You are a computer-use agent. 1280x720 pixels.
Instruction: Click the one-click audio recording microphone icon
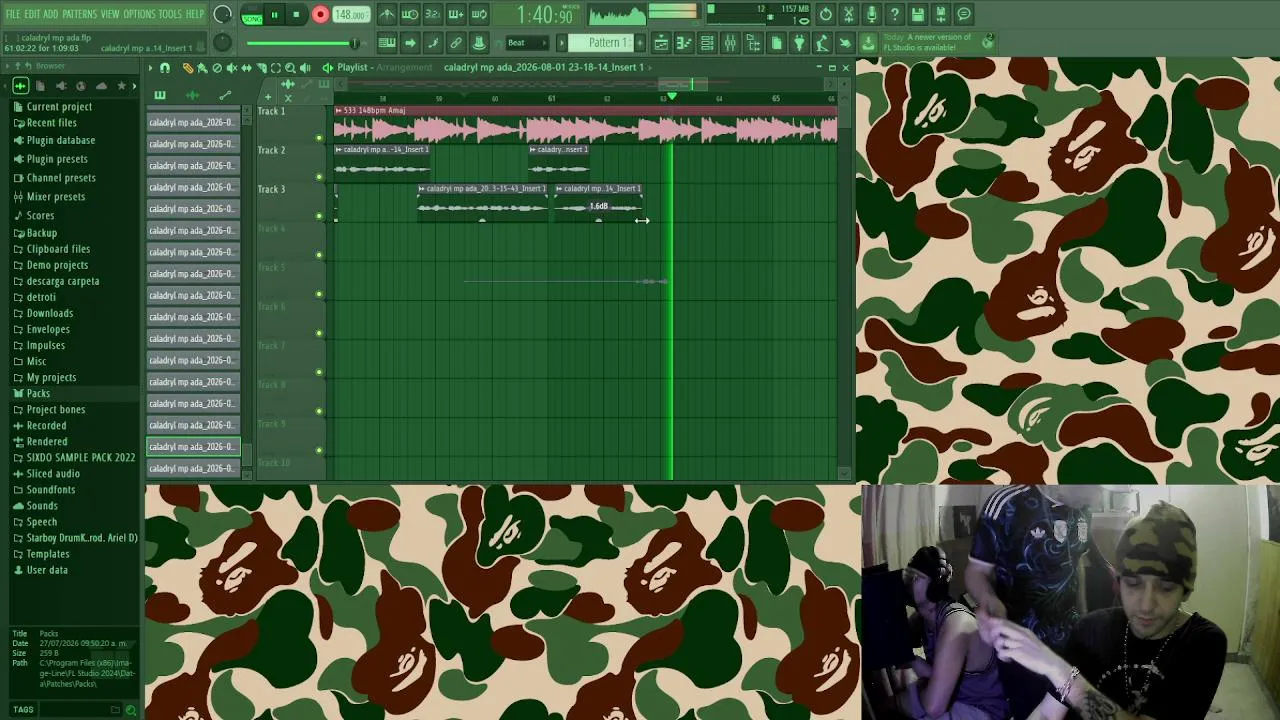point(872,14)
